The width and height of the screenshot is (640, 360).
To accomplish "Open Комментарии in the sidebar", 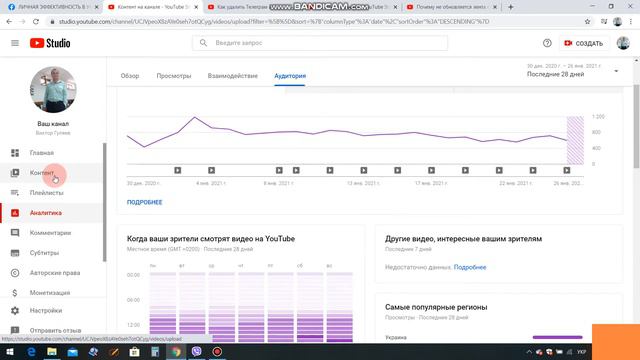I will click(x=51, y=233).
